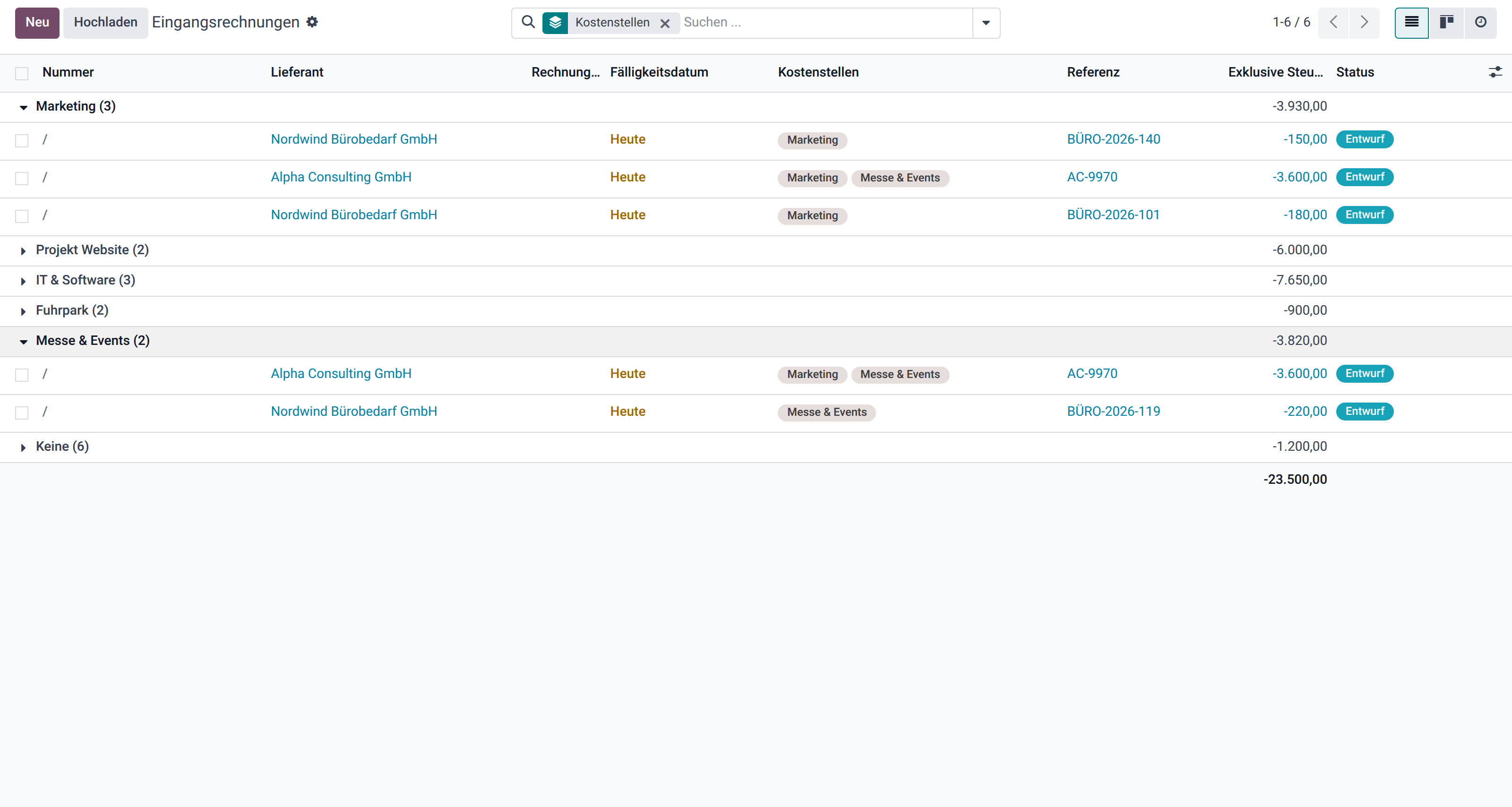Sort by Nummer column header
Viewport: 1512px width, 807px height.
coord(68,72)
